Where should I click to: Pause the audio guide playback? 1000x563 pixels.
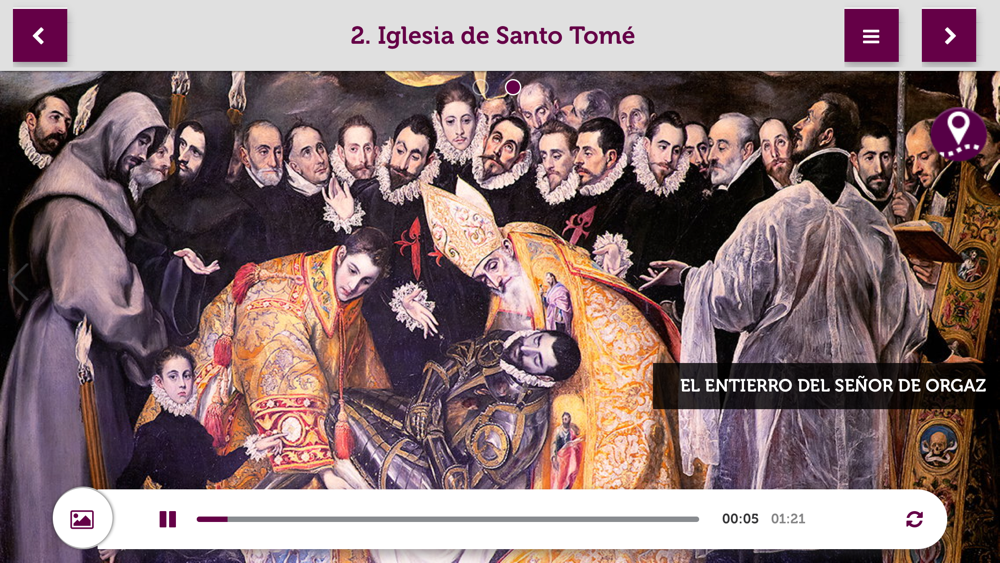click(167, 519)
